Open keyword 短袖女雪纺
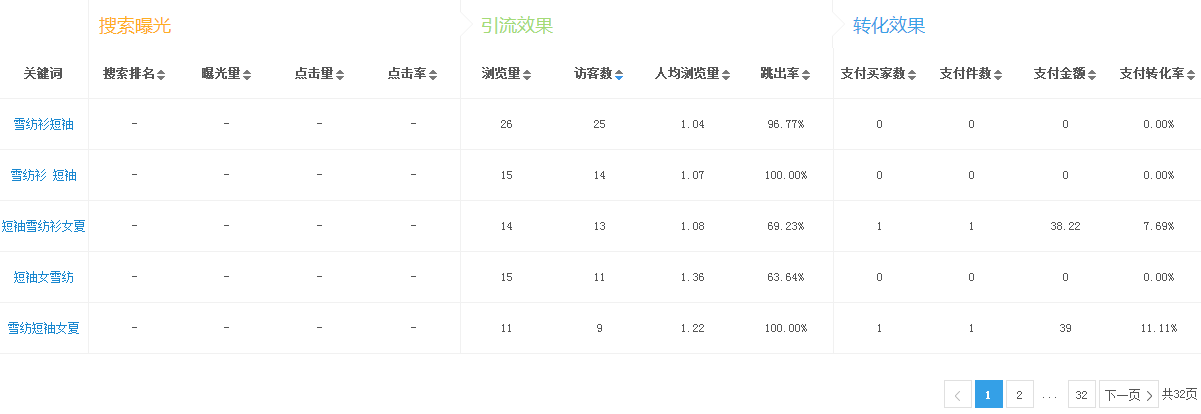This screenshot has width=1201, height=414. 44,277
